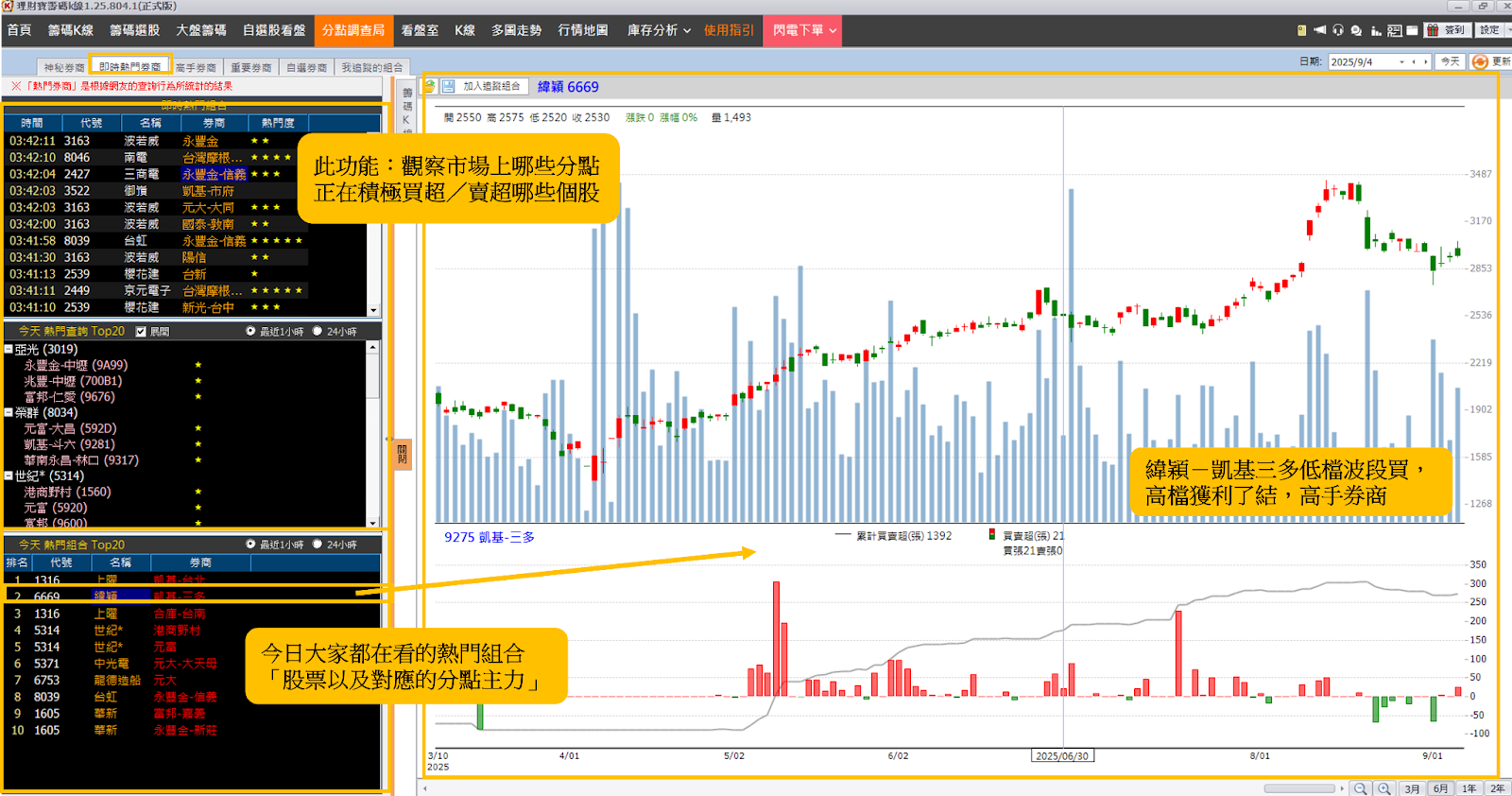The height and width of the screenshot is (796, 1512).
Task: Click the window layout icon in top toolbar
Action: 1412,30
